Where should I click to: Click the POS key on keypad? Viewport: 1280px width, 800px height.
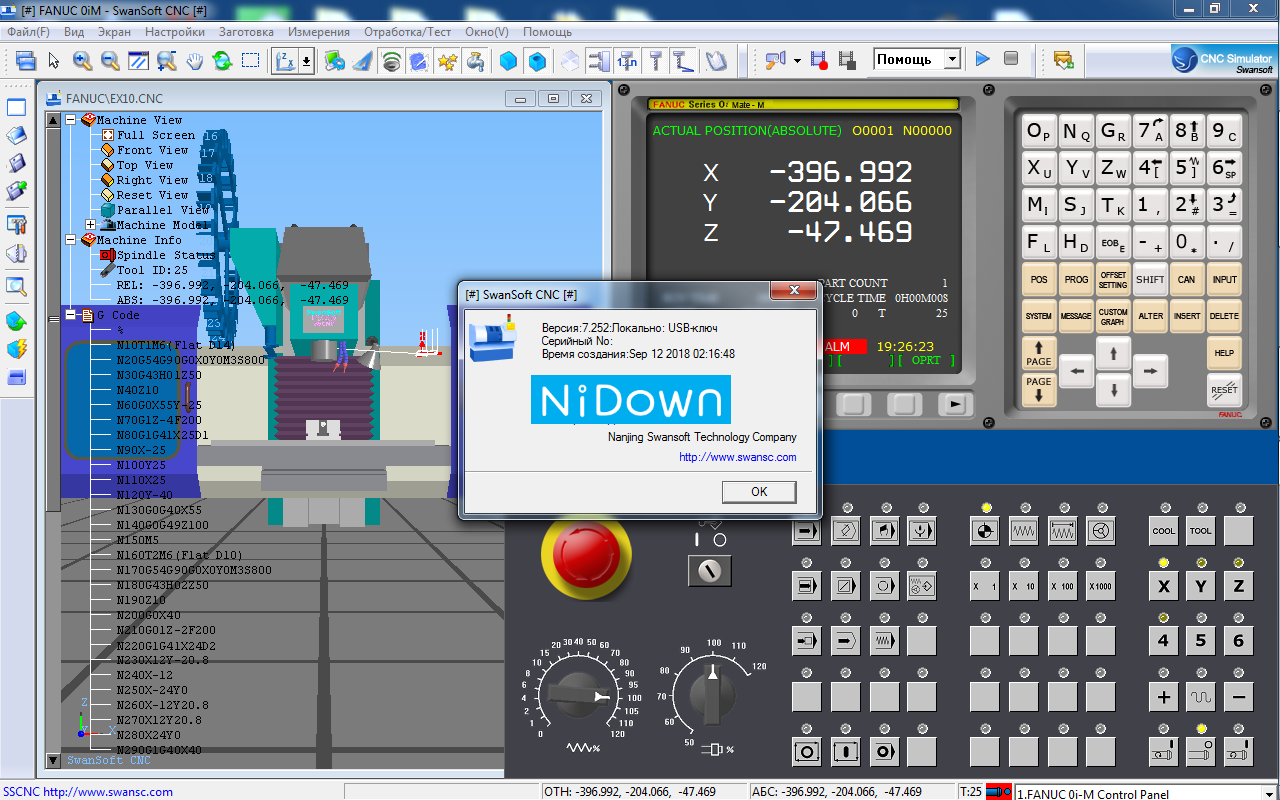click(x=1039, y=280)
